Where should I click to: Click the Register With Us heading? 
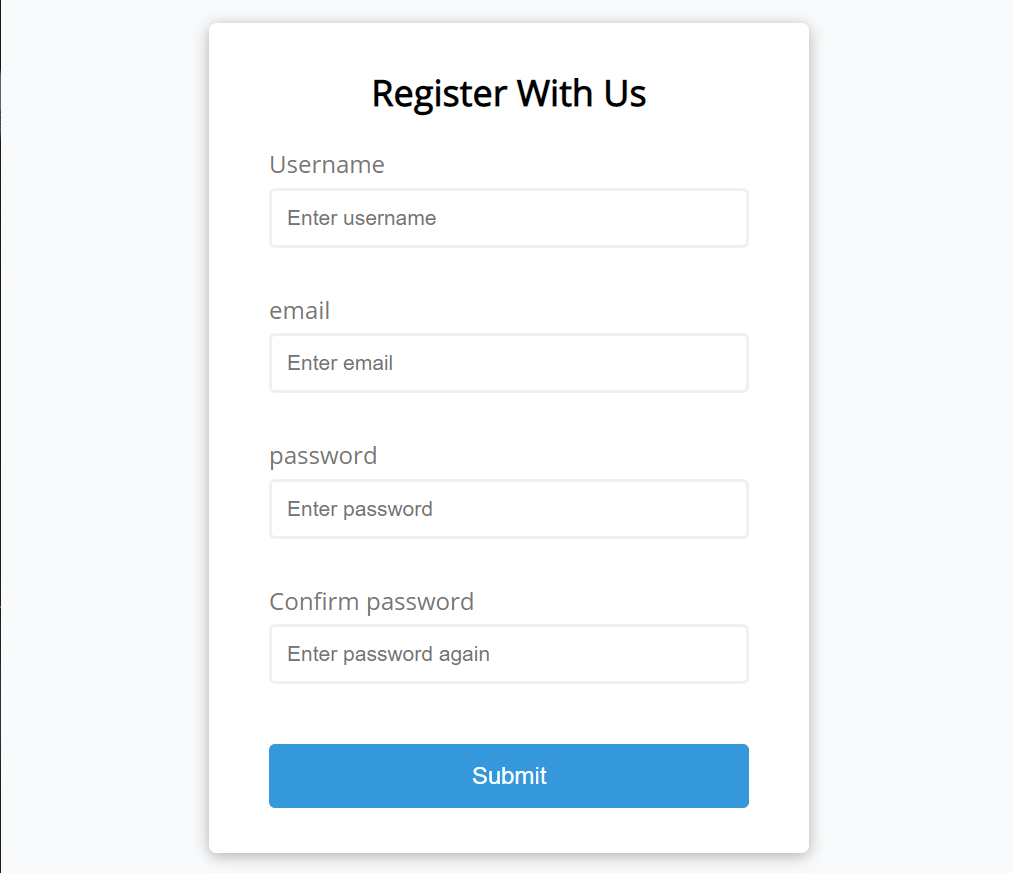point(508,93)
